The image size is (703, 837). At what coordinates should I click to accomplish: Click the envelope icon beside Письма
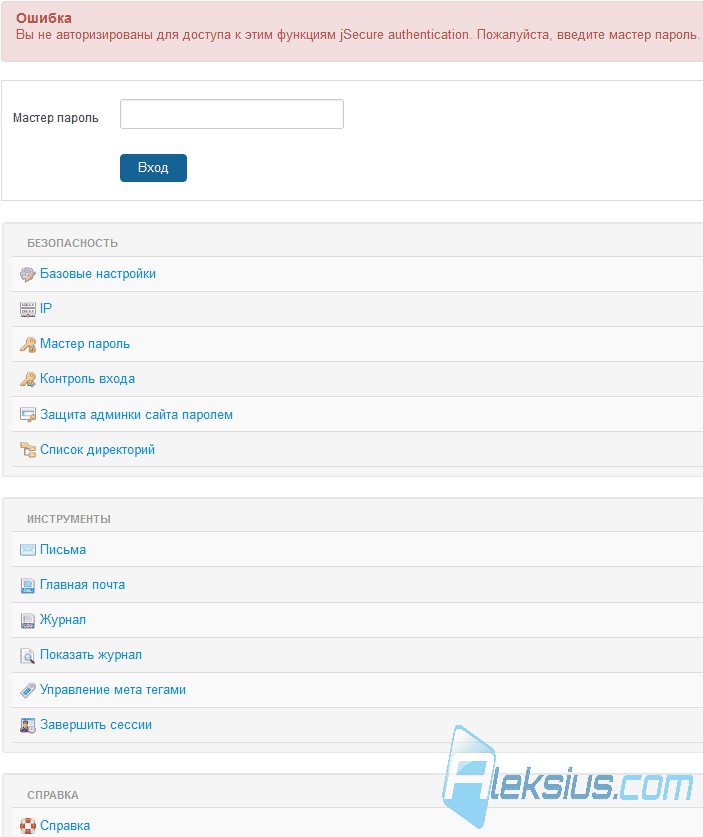tap(27, 550)
